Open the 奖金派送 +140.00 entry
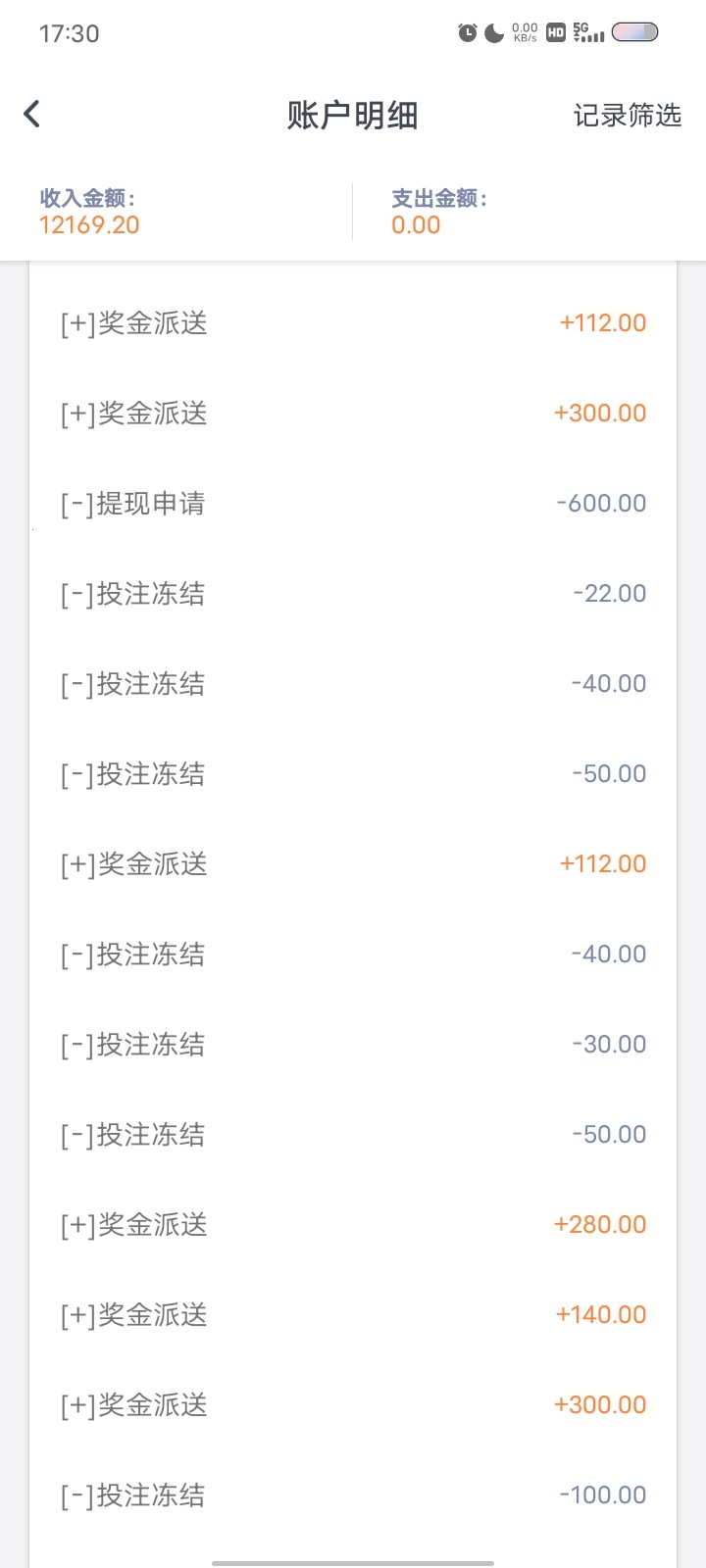The image size is (706, 1568). click(x=353, y=1315)
